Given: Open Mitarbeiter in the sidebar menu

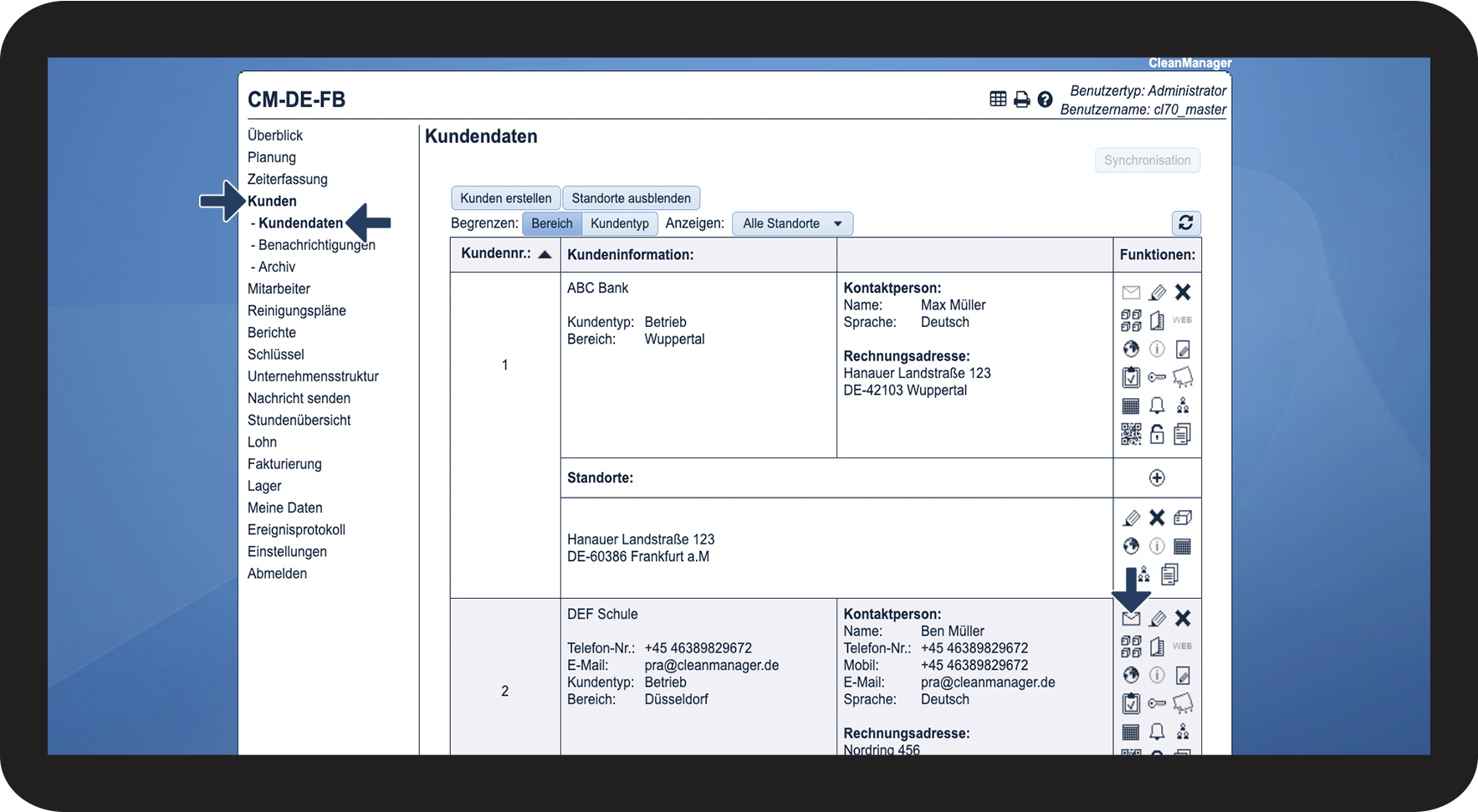Looking at the screenshot, I should (279, 289).
